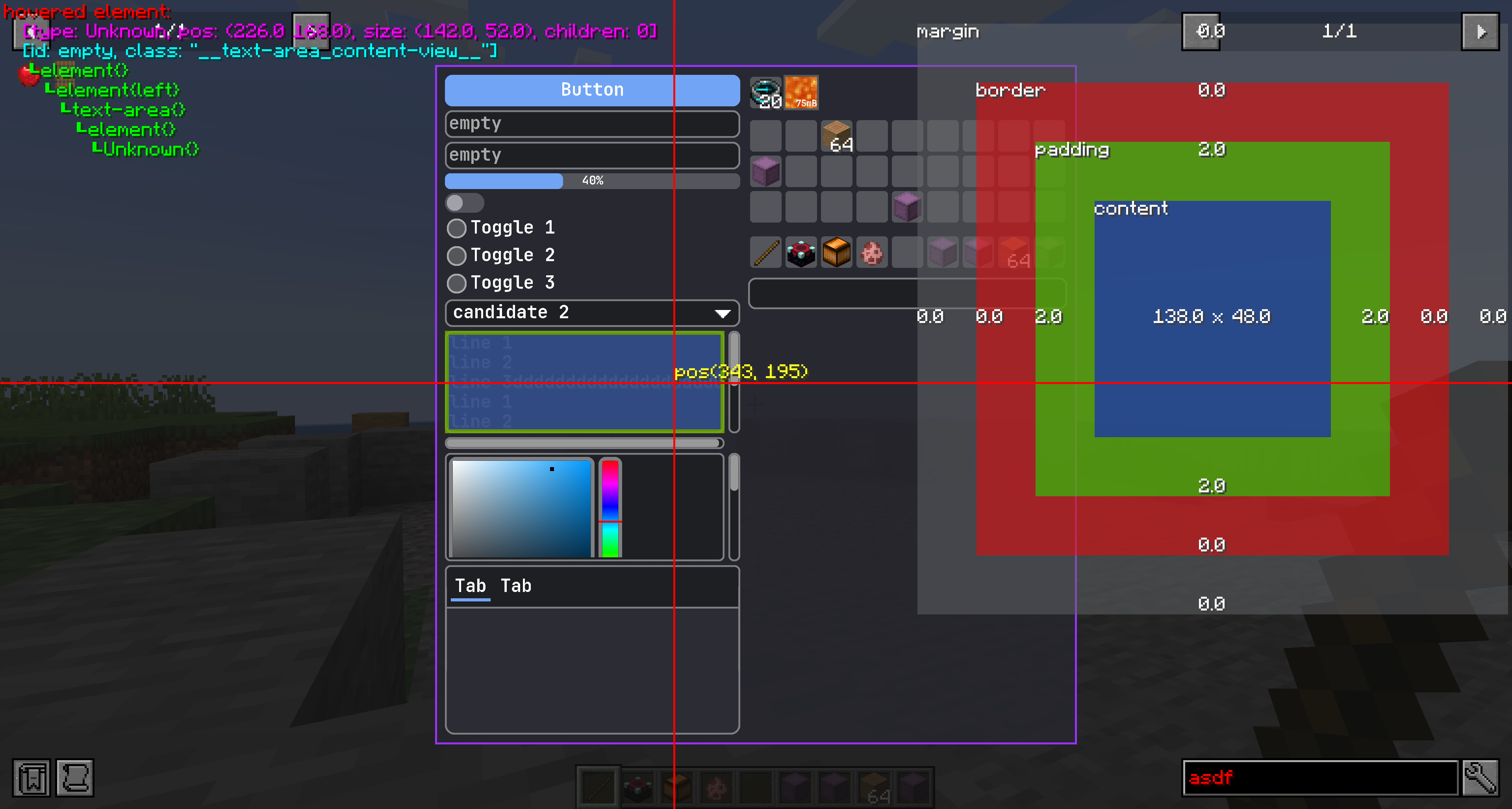Image resolution: width=1512 pixels, height=809 pixels.
Task: Switch to the second Tab
Action: (x=515, y=586)
